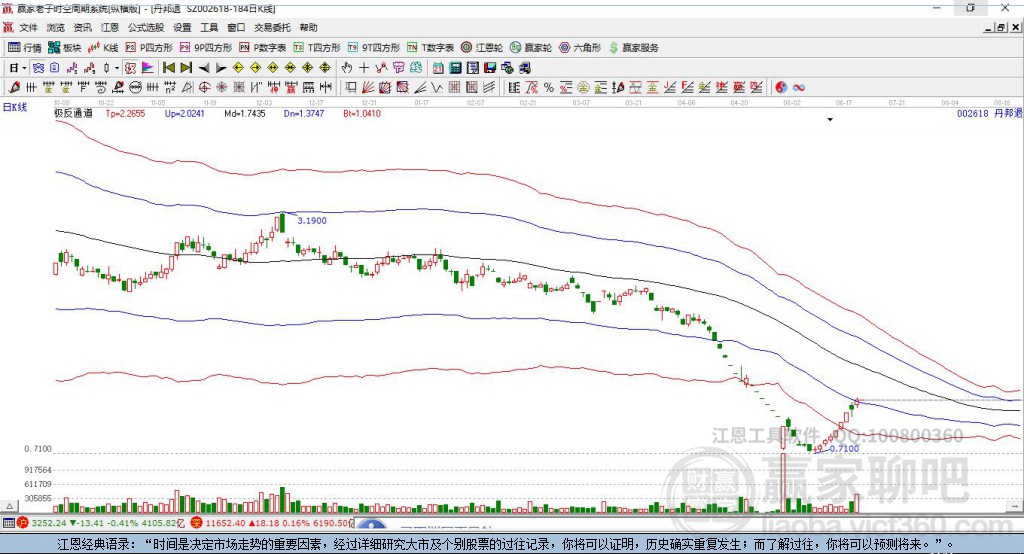Open 赢家服务 service link

633,48
